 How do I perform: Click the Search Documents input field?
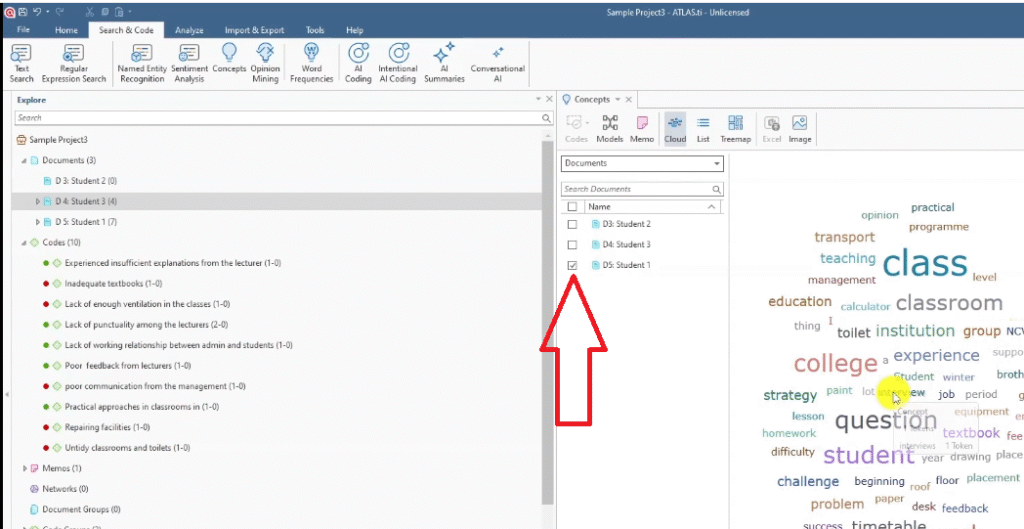pos(635,189)
